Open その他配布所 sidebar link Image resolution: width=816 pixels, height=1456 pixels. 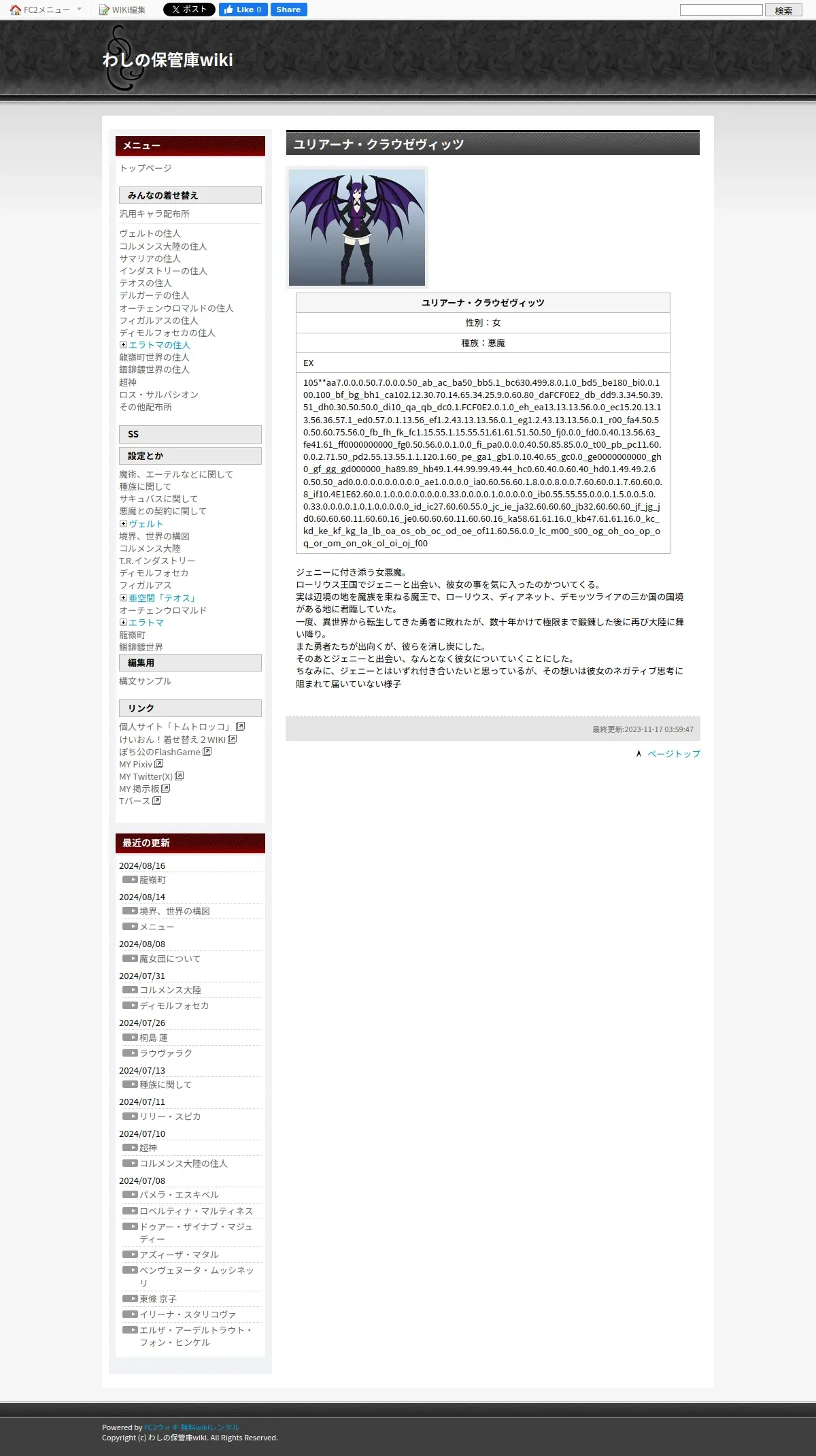146,407
